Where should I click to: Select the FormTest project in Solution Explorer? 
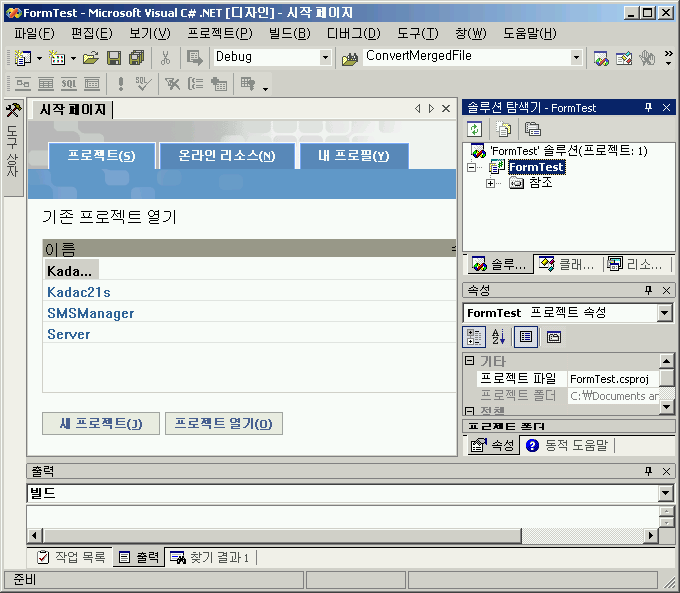(x=536, y=167)
